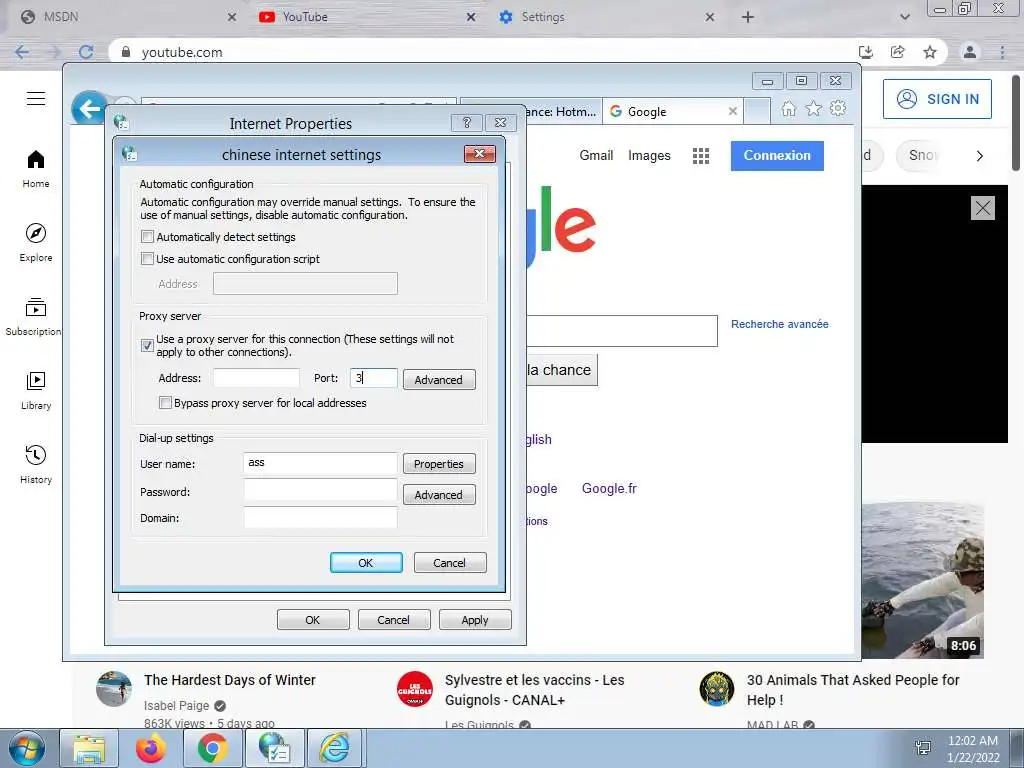Image resolution: width=1024 pixels, height=768 pixels.
Task: Select Google tab in Internet Explorer
Action: tap(672, 112)
